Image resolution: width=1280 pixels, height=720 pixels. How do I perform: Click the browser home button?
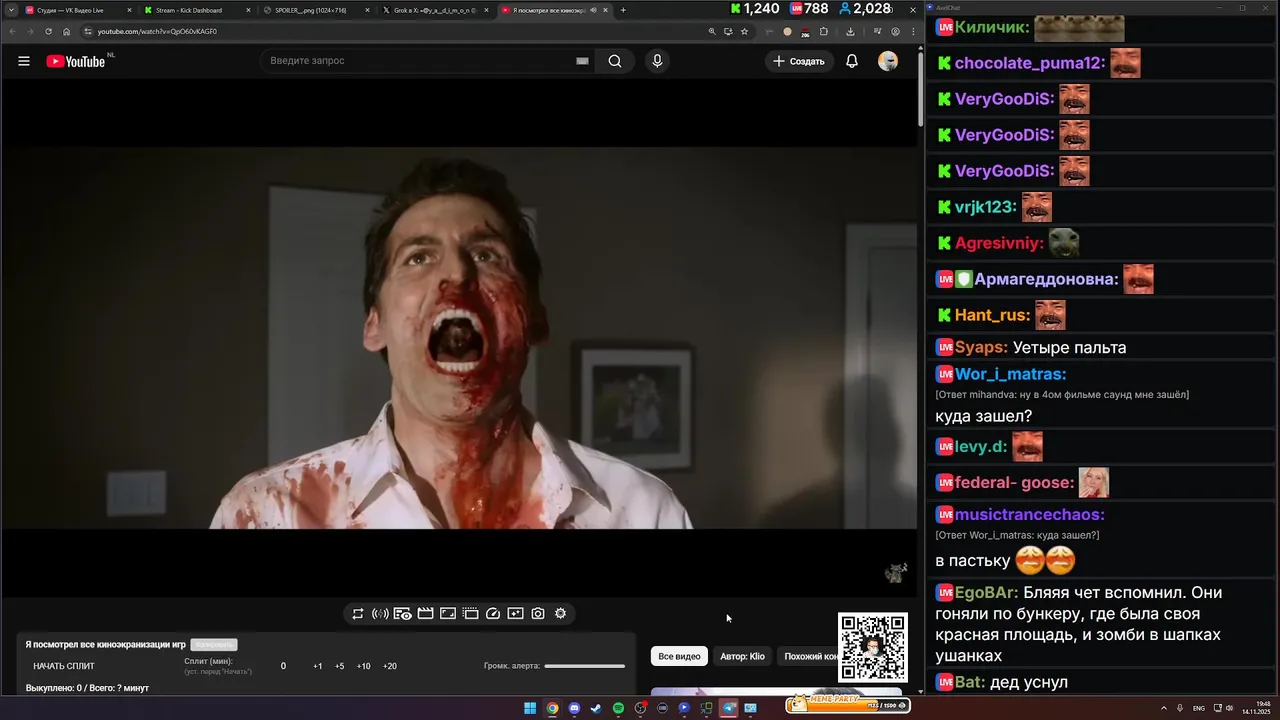67,31
